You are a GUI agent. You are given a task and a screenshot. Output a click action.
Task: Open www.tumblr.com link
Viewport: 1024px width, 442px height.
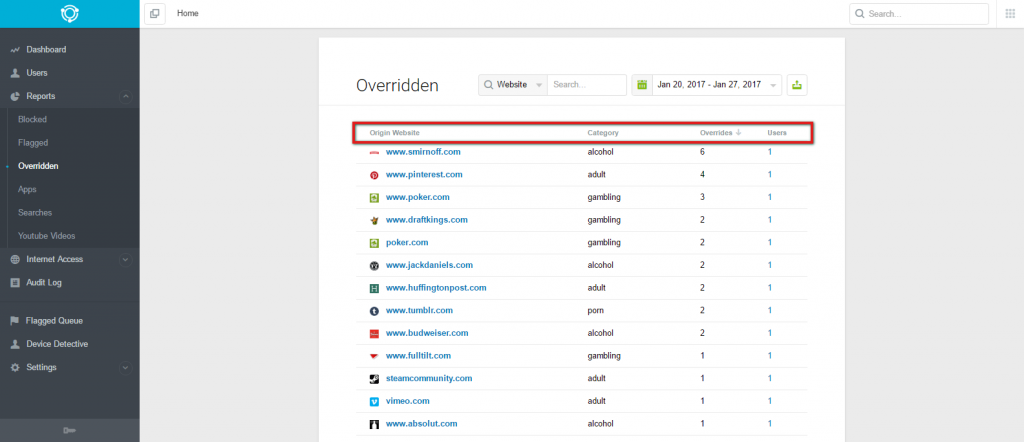point(419,310)
